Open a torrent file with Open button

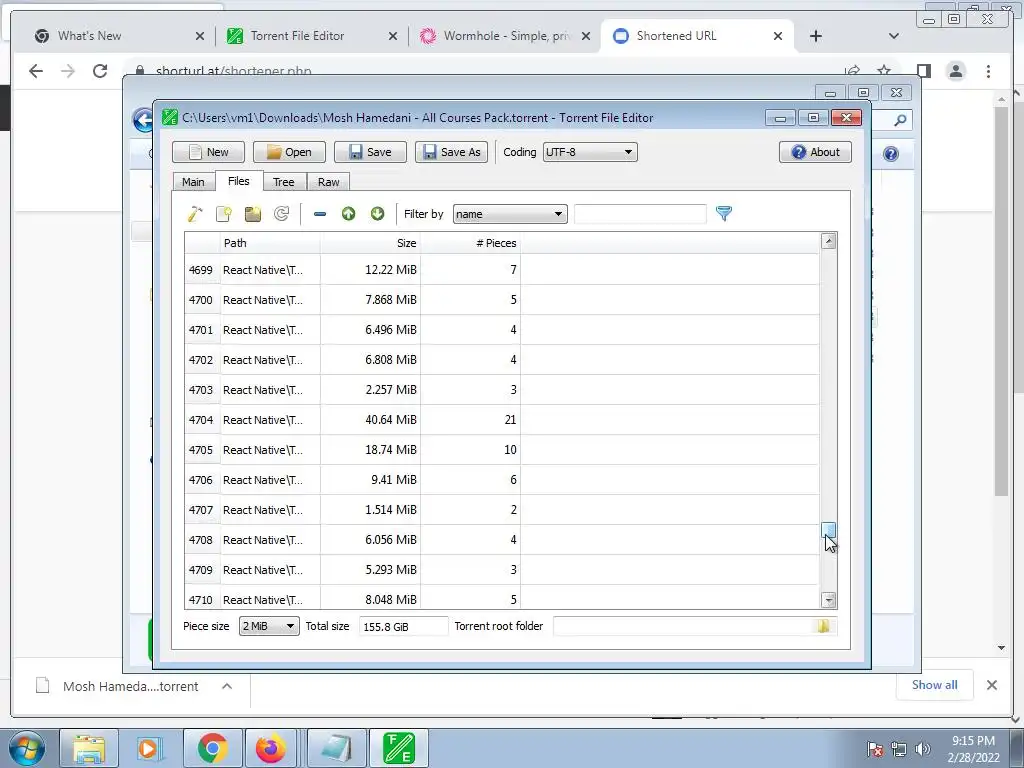coord(289,152)
